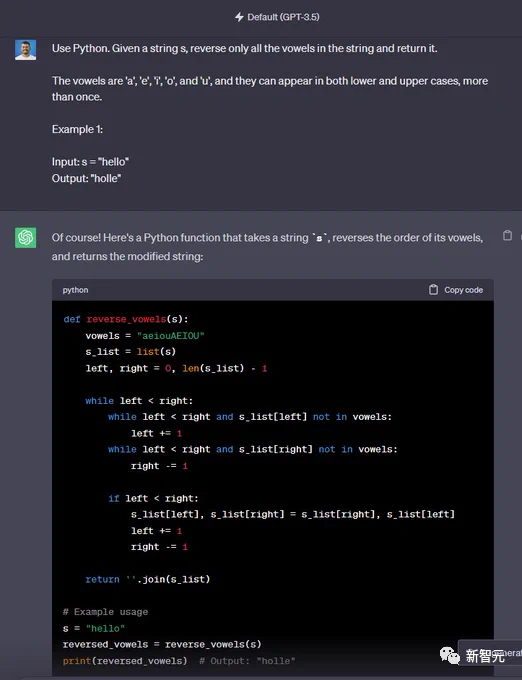Click the inline code s in the response
522x680 pixels.
tap(320, 238)
